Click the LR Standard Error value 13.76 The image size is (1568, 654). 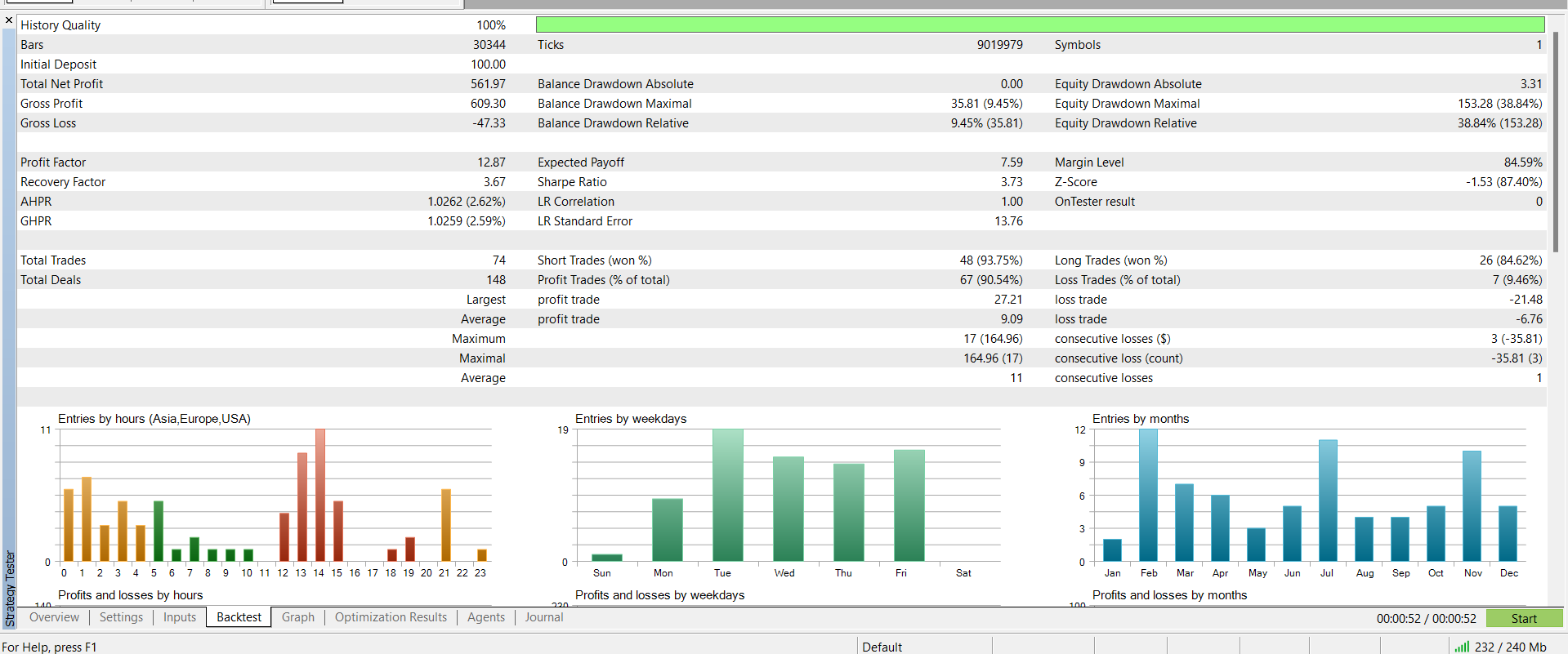(x=1008, y=221)
